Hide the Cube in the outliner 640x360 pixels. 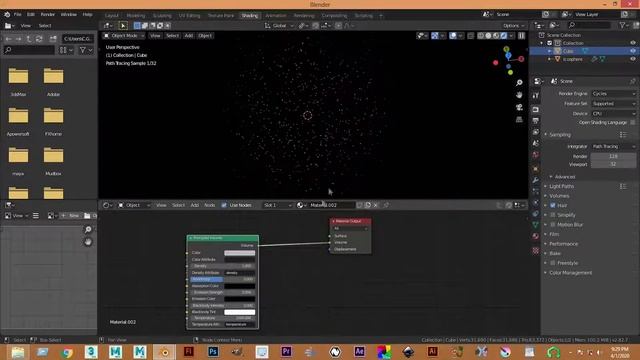[x=633, y=51]
